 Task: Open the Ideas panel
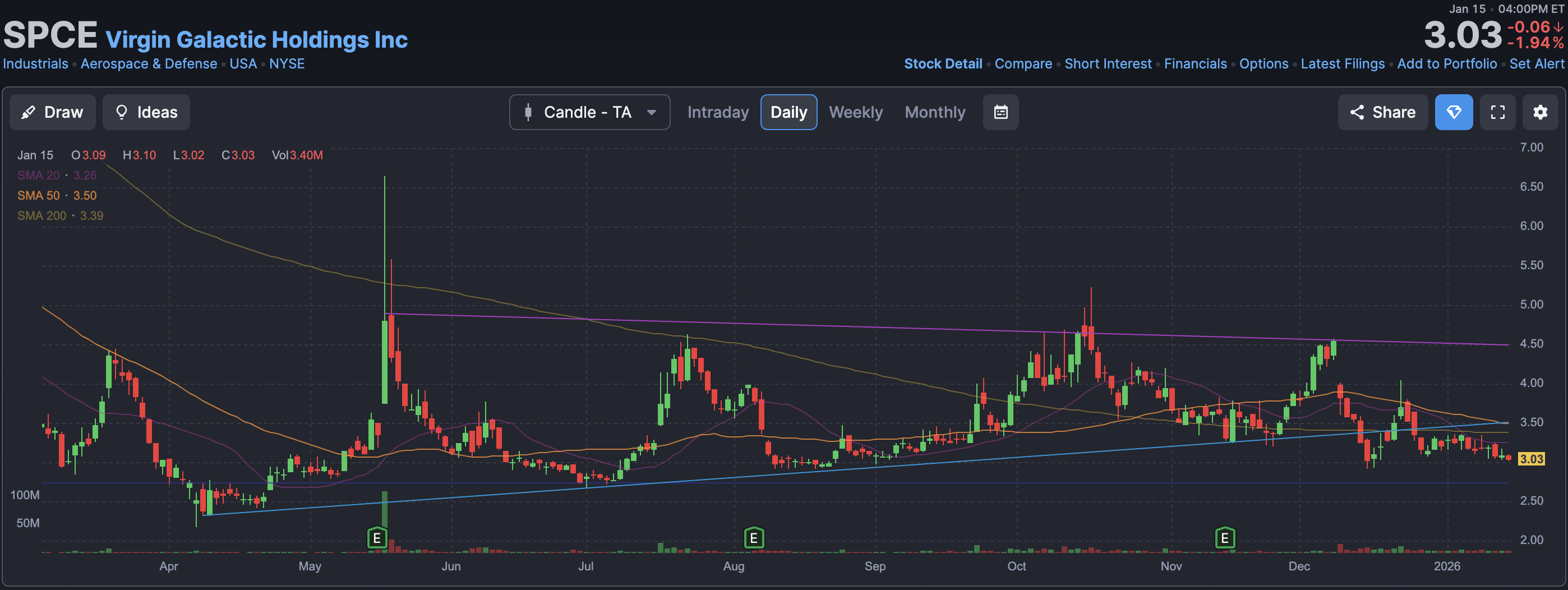pos(146,112)
